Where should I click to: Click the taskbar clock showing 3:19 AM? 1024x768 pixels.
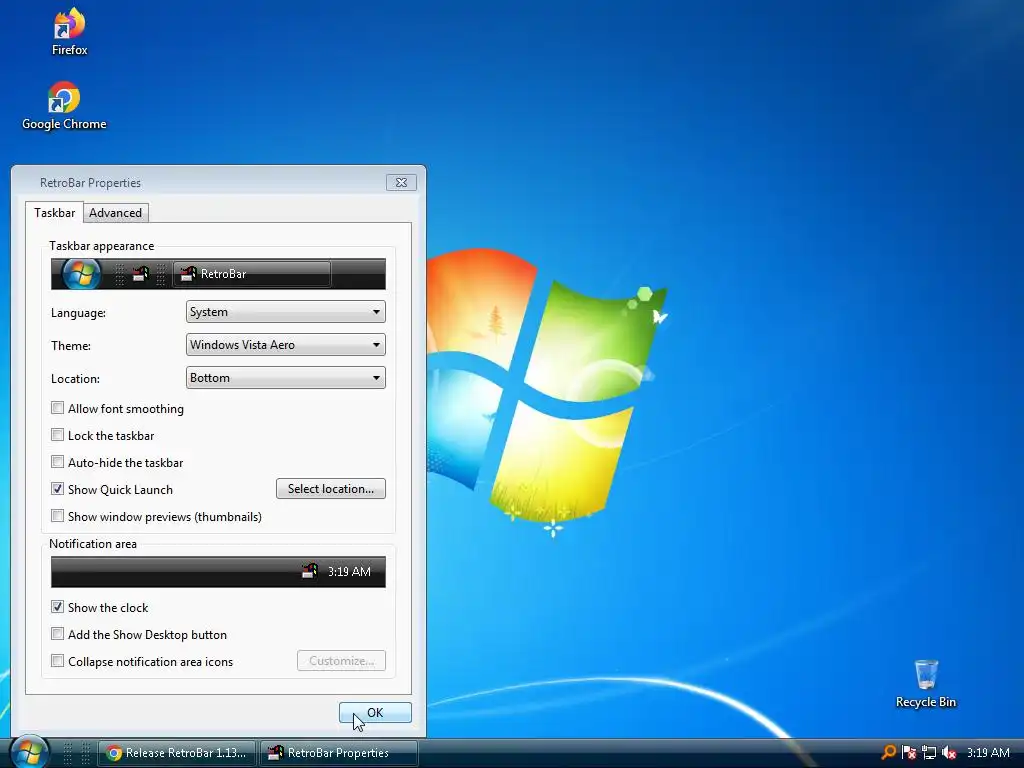[988, 752]
